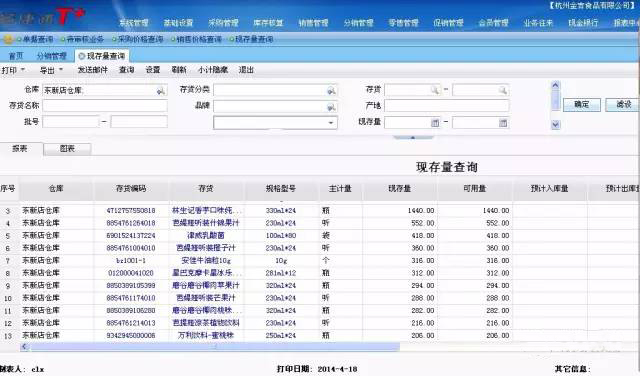Open second 现存量 calculator icon
Viewport: 640px width, 376px height.
[503, 123]
